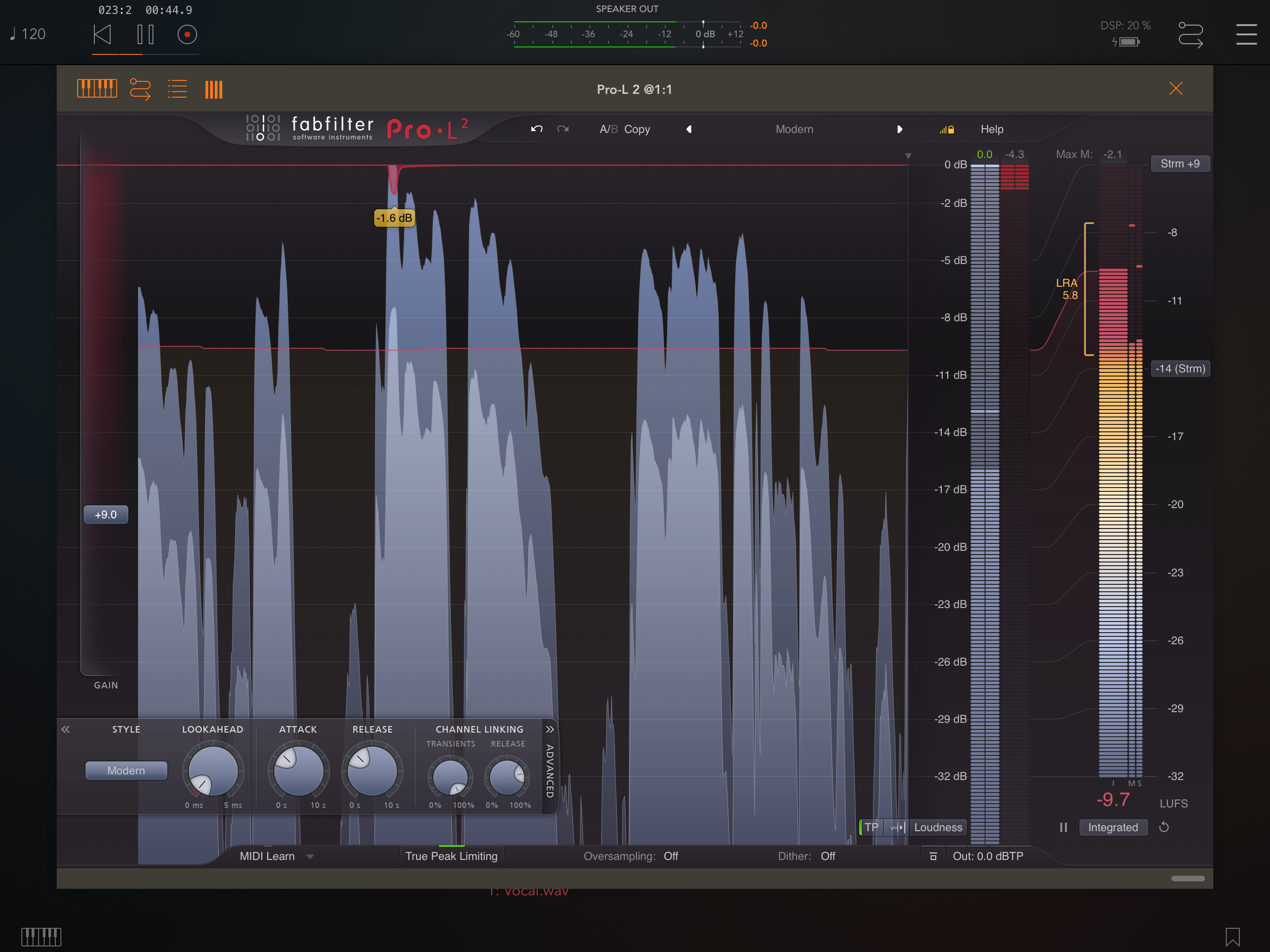This screenshot has width=1270, height=952.
Task: Click the redo arrow icon
Action: [x=562, y=129]
